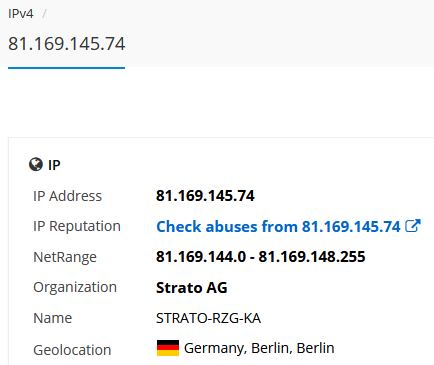This screenshot has height=365, width=434.
Task: Click the IP Address label
Action: click(x=67, y=196)
